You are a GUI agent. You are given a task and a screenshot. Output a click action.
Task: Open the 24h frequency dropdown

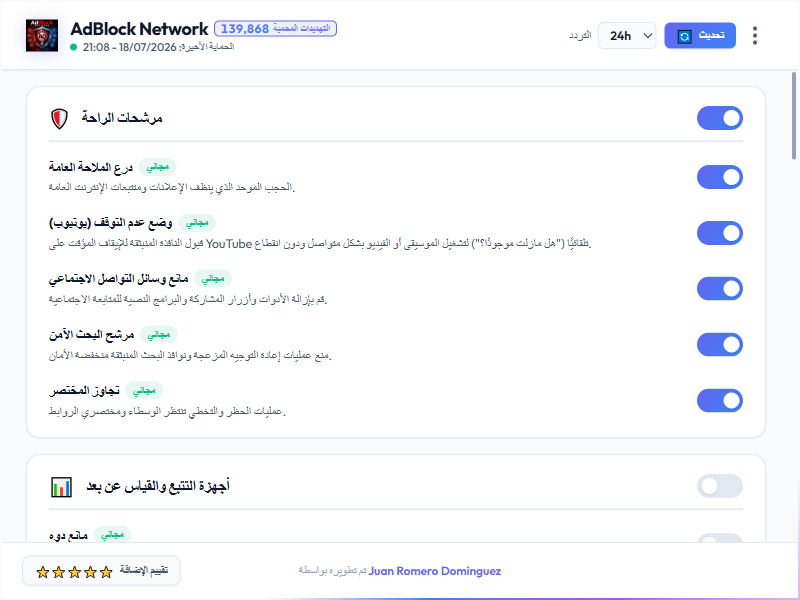pyautogui.click(x=627, y=36)
